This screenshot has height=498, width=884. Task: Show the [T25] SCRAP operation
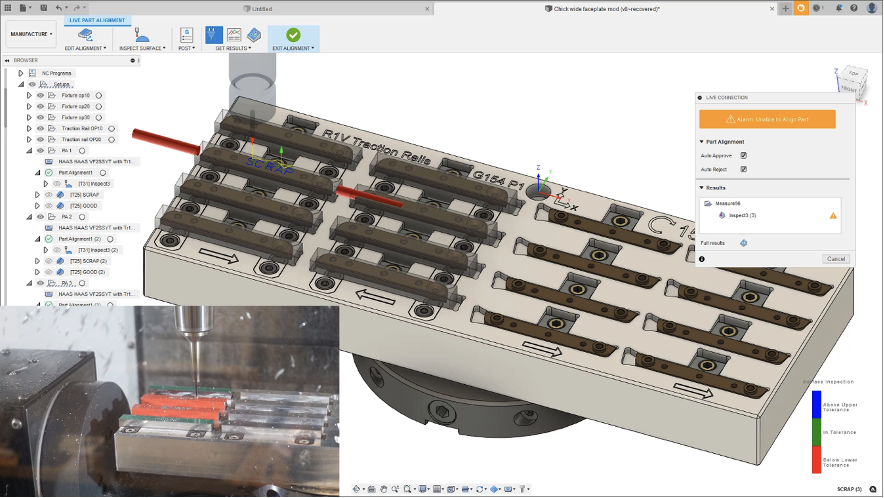point(48,195)
